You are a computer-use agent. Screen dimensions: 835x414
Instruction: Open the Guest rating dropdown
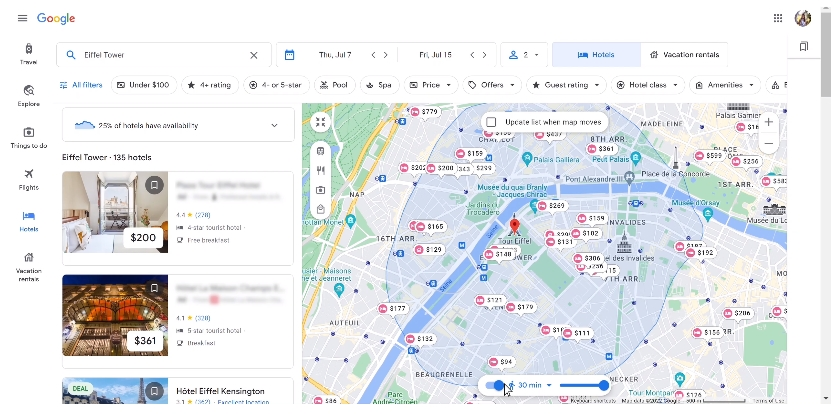(x=566, y=85)
